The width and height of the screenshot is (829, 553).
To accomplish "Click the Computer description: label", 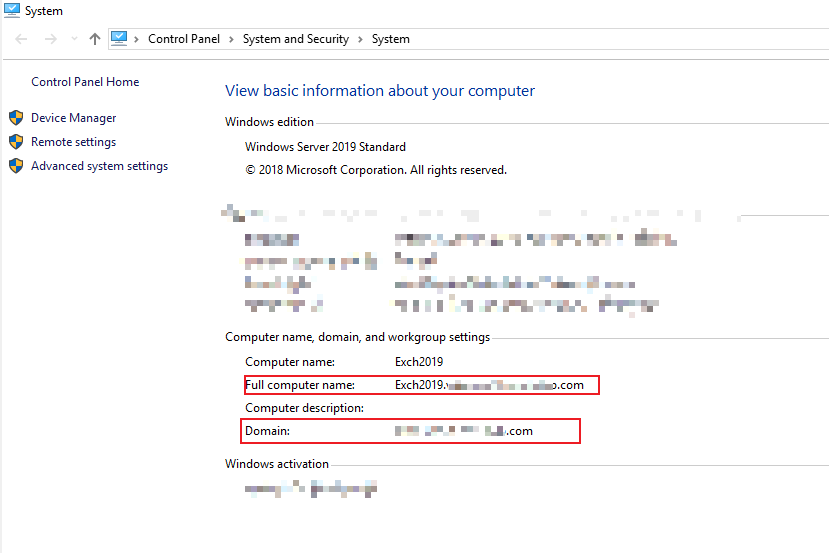I will (x=304, y=408).
